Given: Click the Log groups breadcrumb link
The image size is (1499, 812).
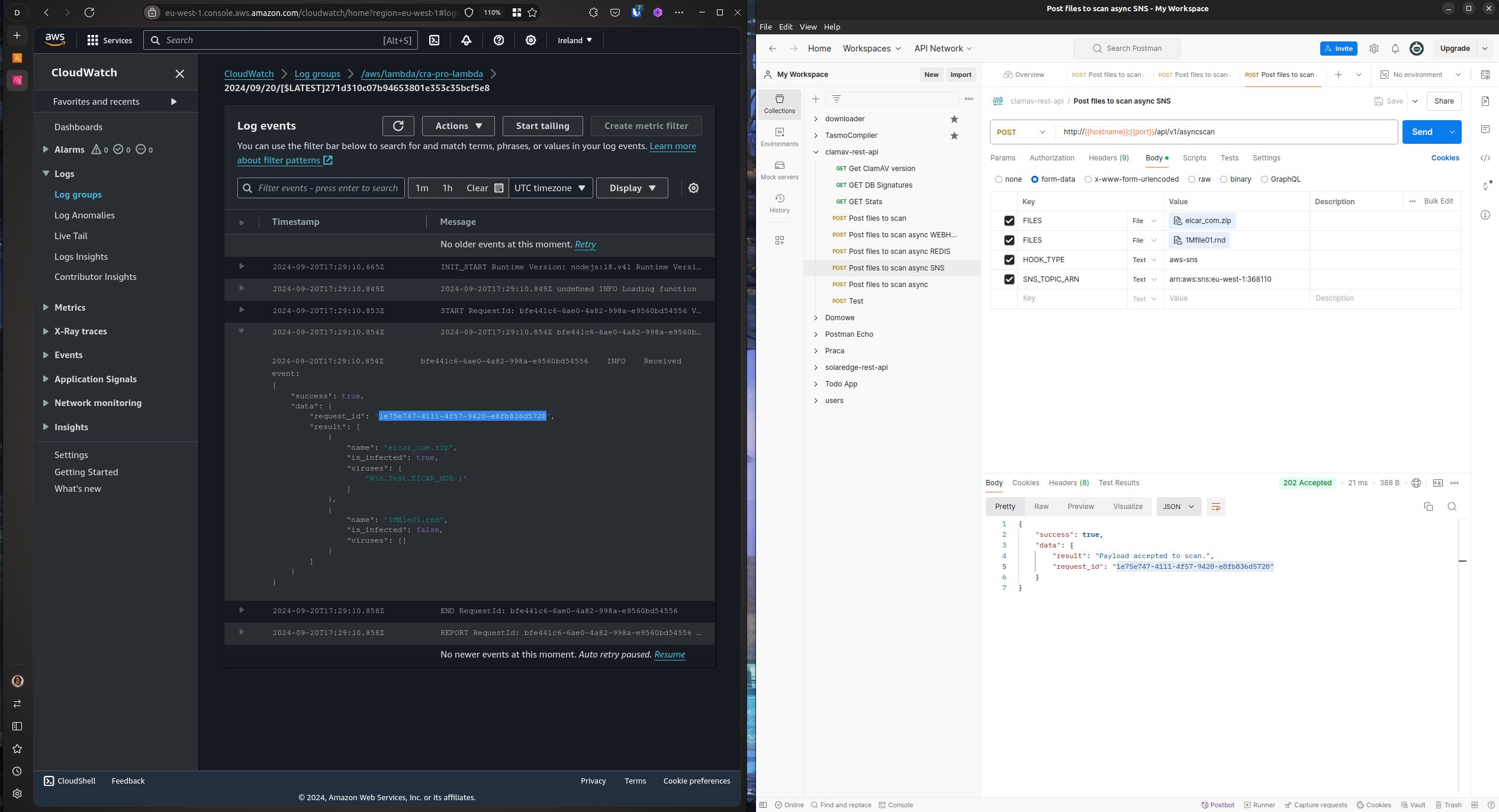Looking at the screenshot, I should [x=317, y=74].
